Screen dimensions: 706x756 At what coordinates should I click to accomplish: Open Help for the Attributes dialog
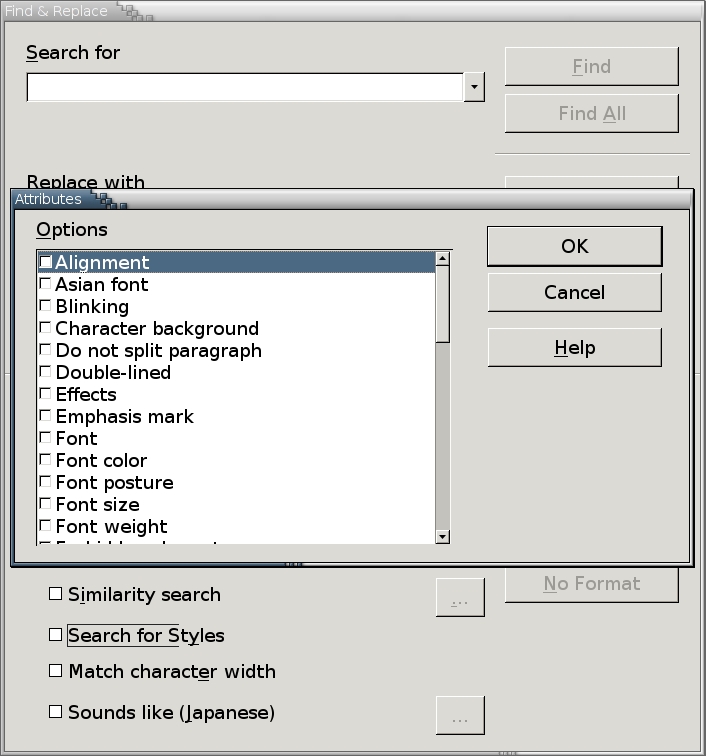coord(574,347)
